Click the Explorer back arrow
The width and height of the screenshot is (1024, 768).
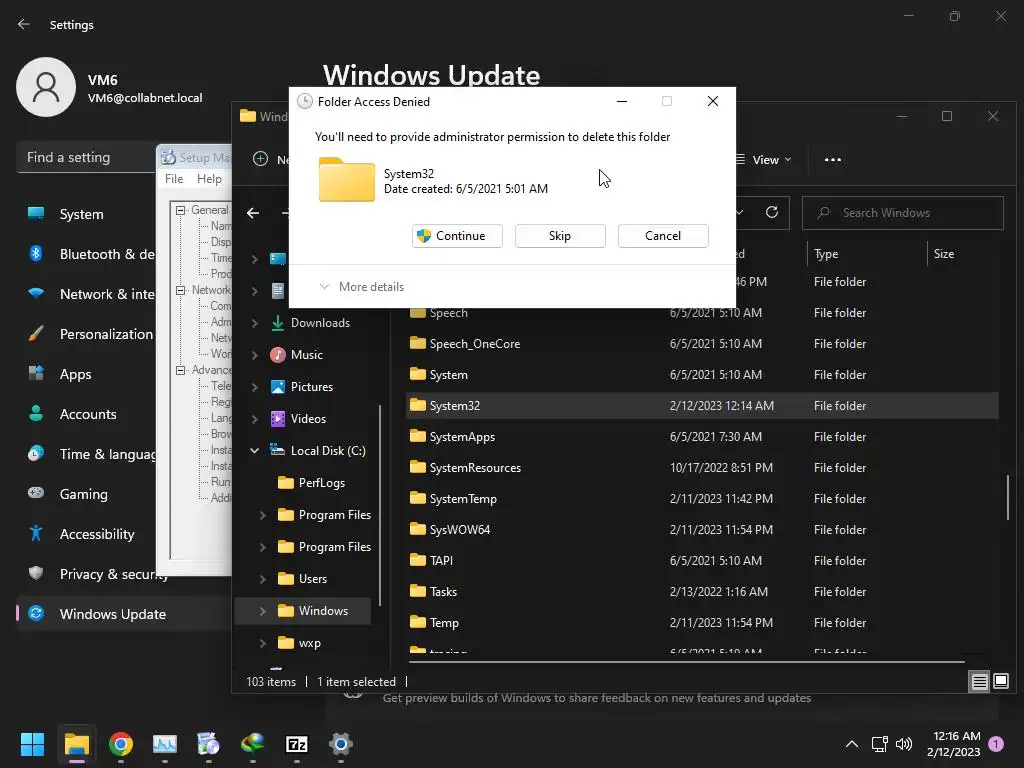pos(253,213)
